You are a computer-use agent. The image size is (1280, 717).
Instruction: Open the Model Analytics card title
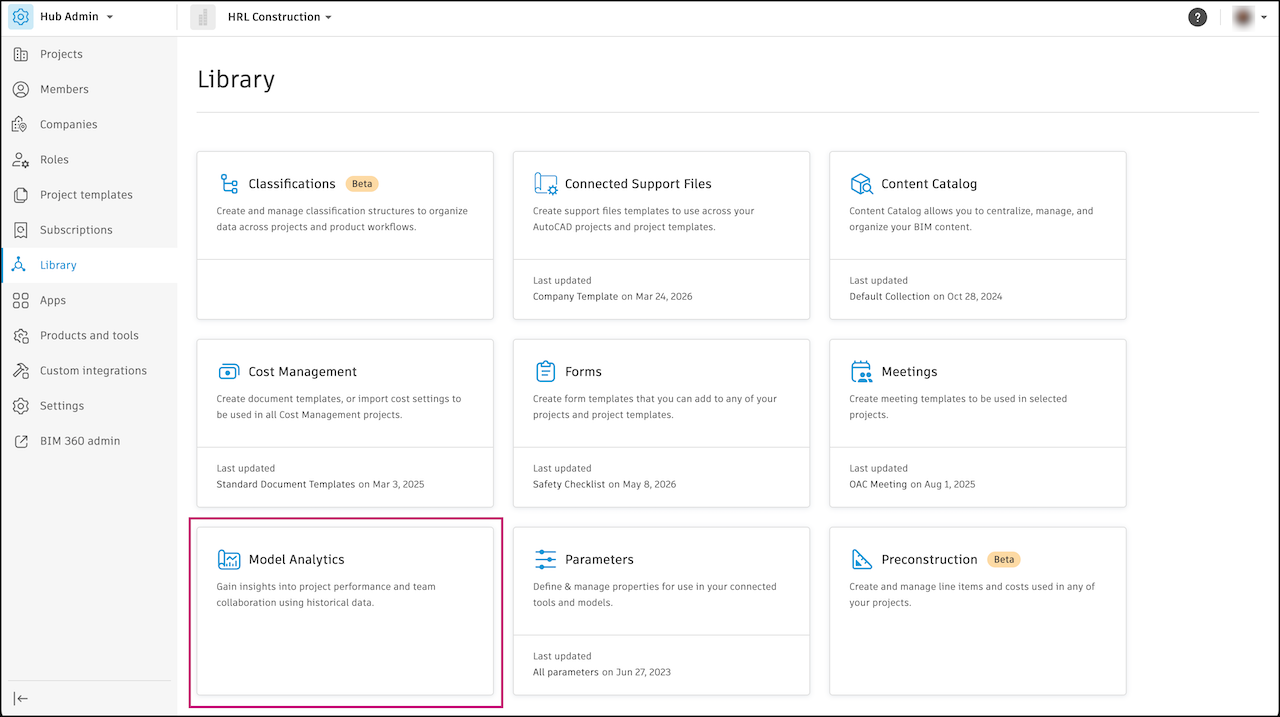click(x=296, y=560)
